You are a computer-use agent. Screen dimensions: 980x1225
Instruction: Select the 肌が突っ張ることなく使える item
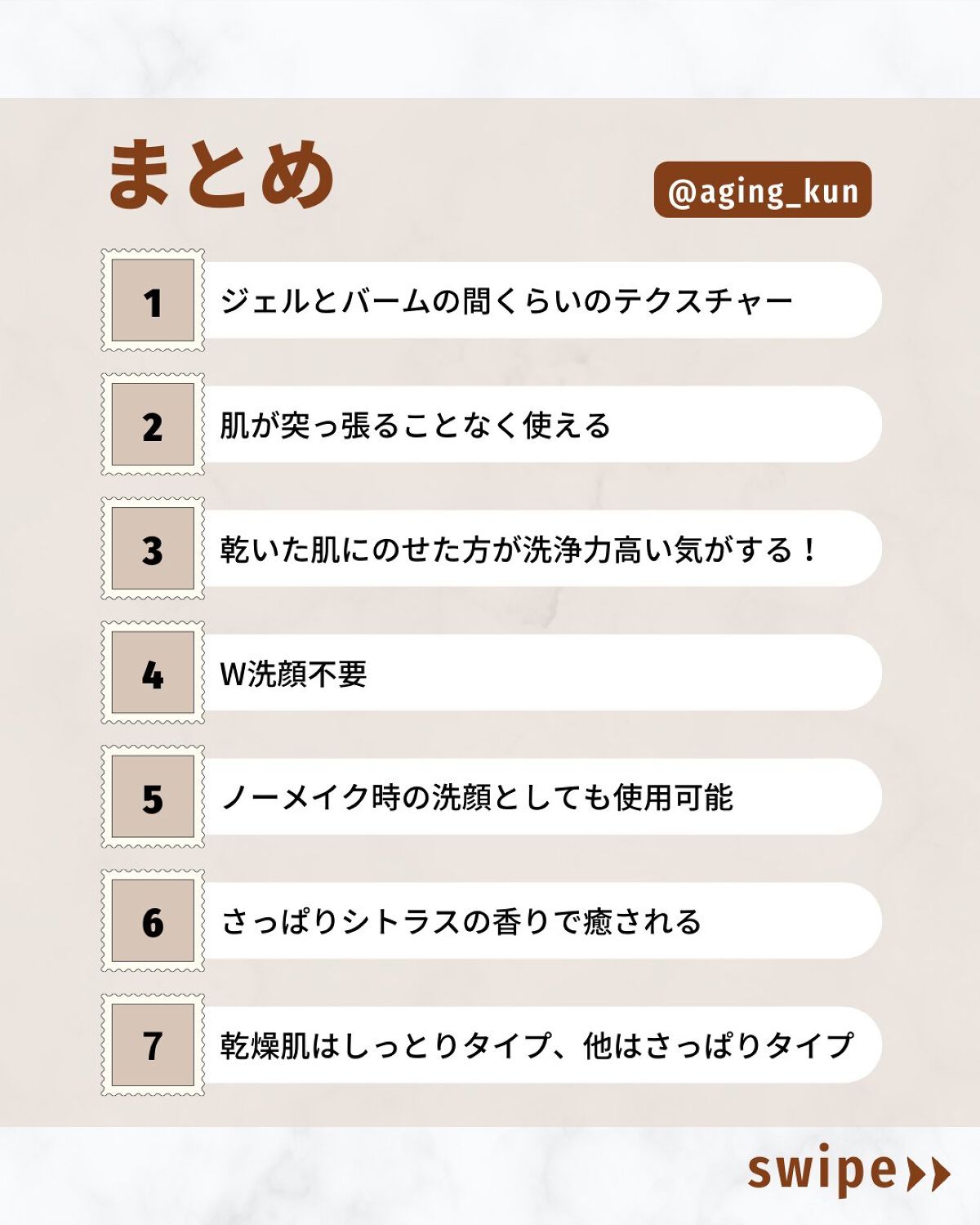415,425
